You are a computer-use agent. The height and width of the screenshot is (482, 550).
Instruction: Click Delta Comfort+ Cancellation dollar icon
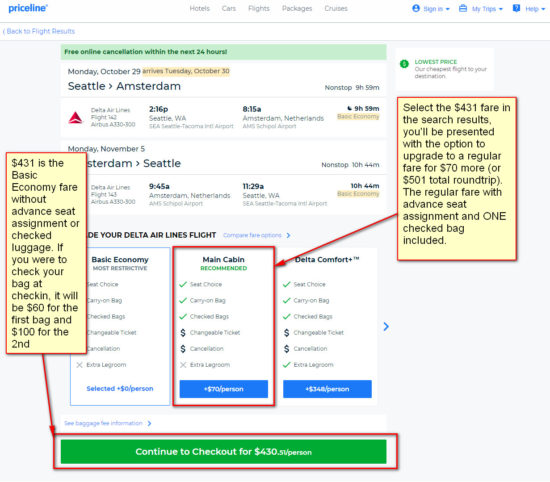pyautogui.click(x=287, y=349)
